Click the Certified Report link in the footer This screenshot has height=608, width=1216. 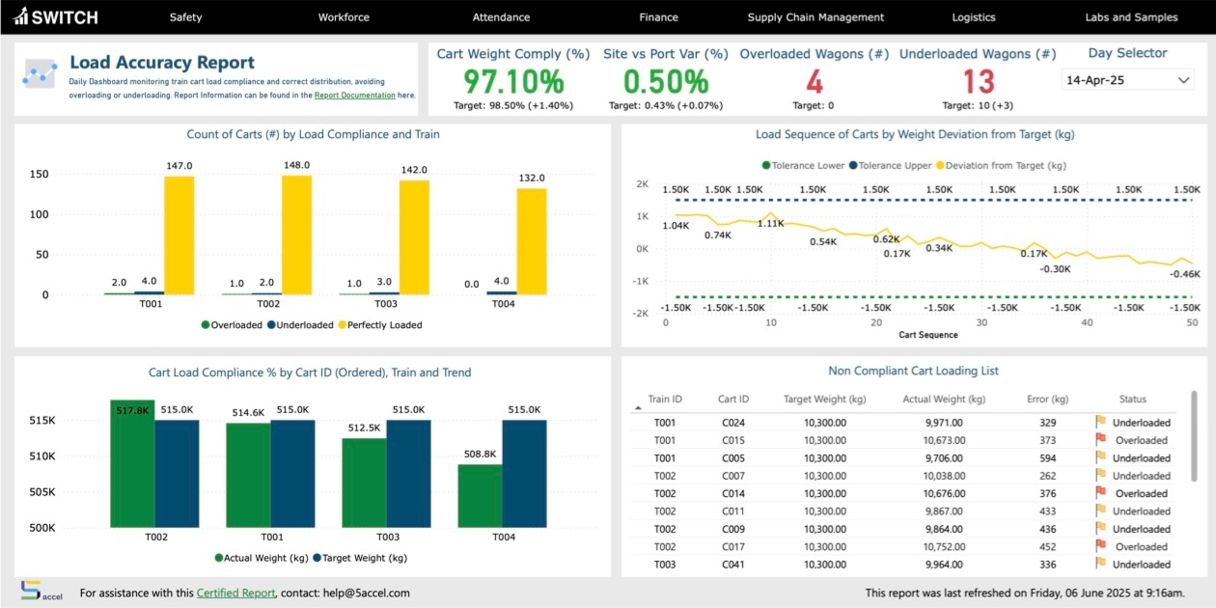point(235,592)
